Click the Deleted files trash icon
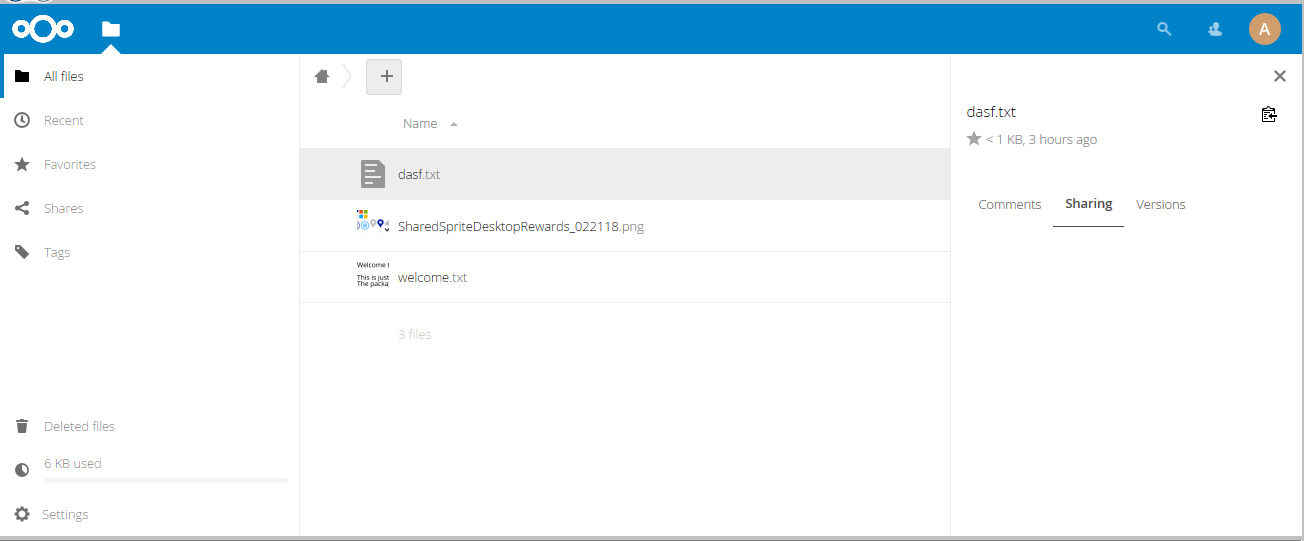The height and width of the screenshot is (541, 1304). pos(22,426)
